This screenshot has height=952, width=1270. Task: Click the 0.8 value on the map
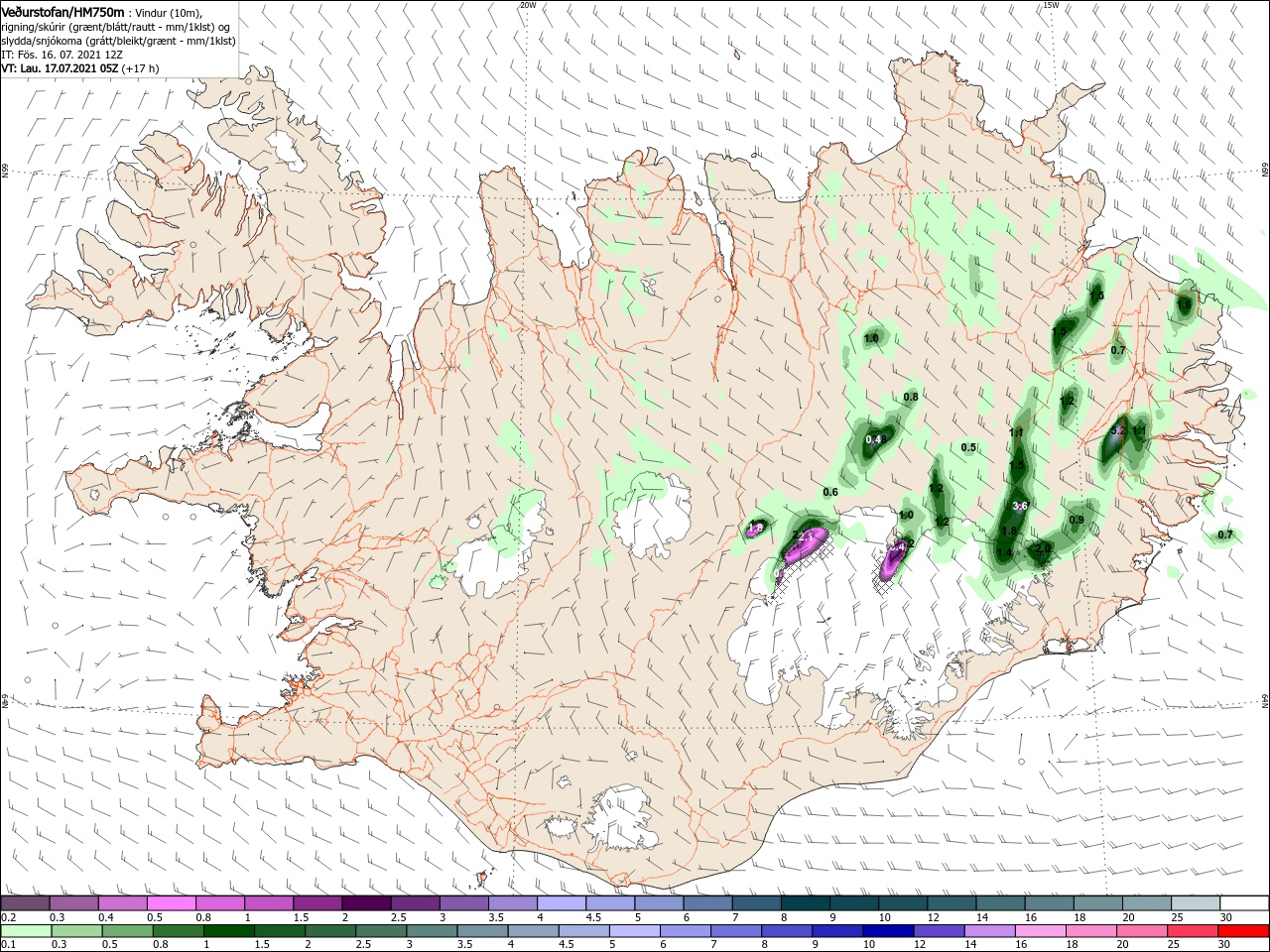[x=911, y=397]
